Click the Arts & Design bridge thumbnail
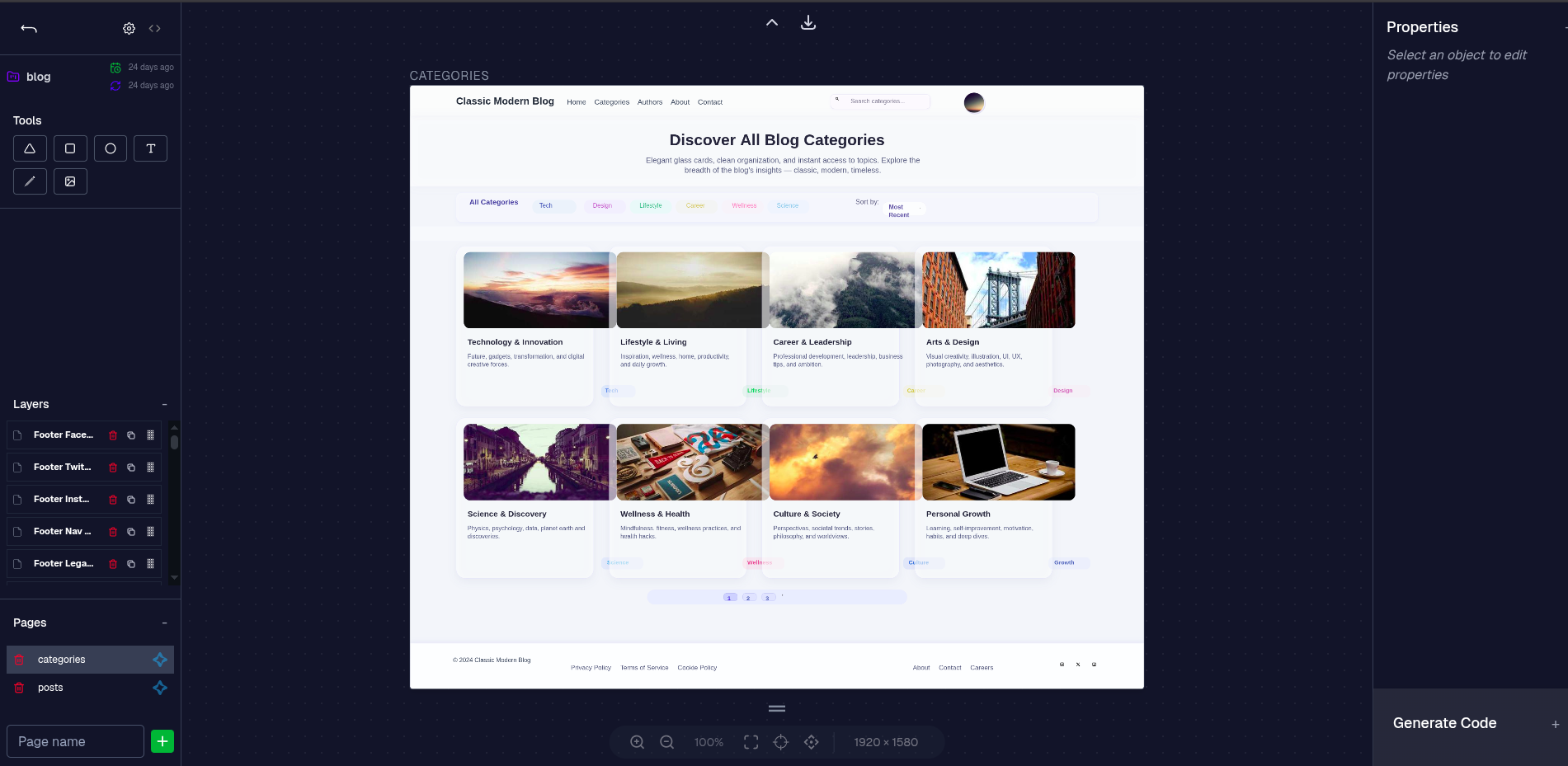Image resolution: width=1568 pixels, height=766 pixels. click(999, 290)
